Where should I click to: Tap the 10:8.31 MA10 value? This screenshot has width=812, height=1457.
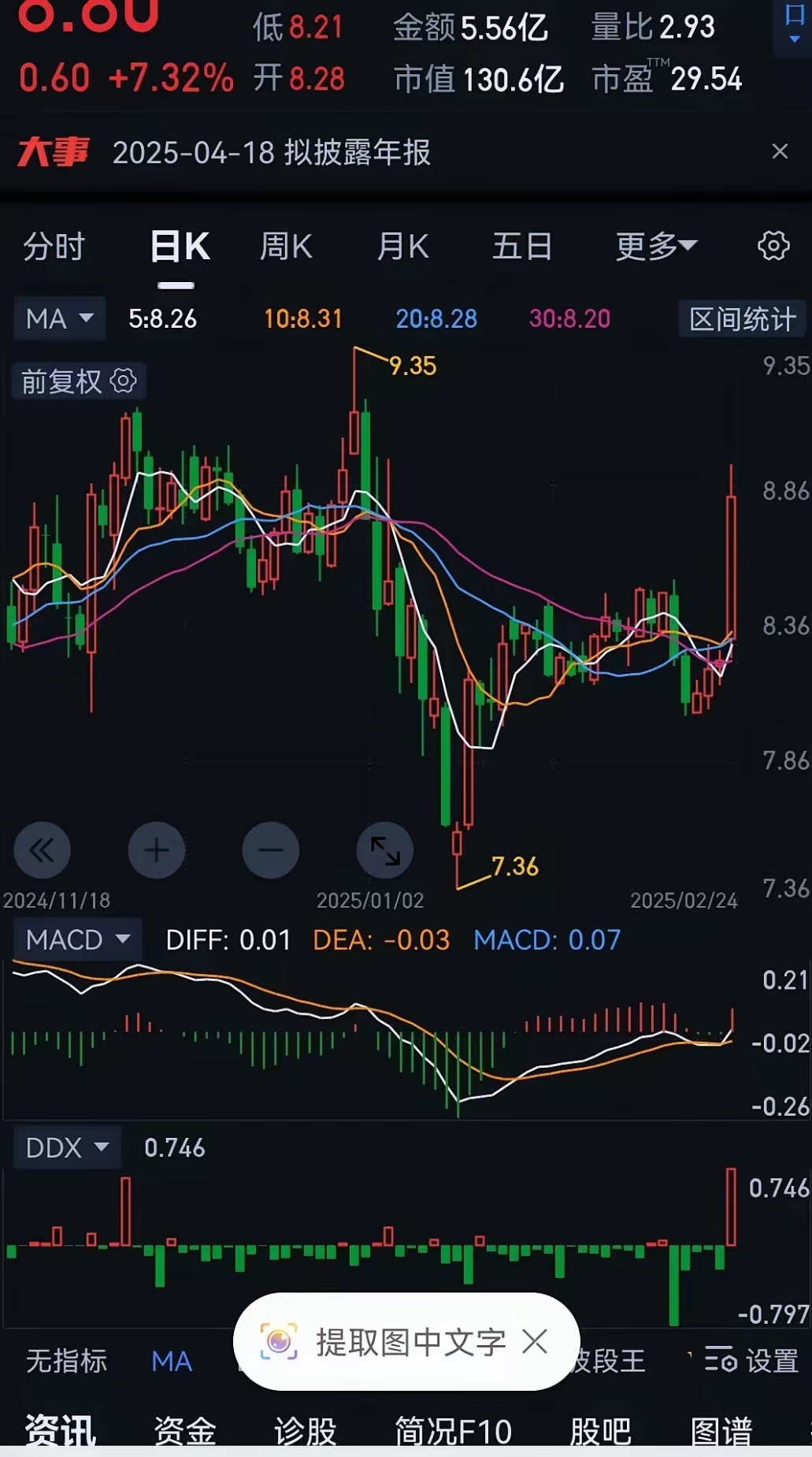tap(303, 319)
